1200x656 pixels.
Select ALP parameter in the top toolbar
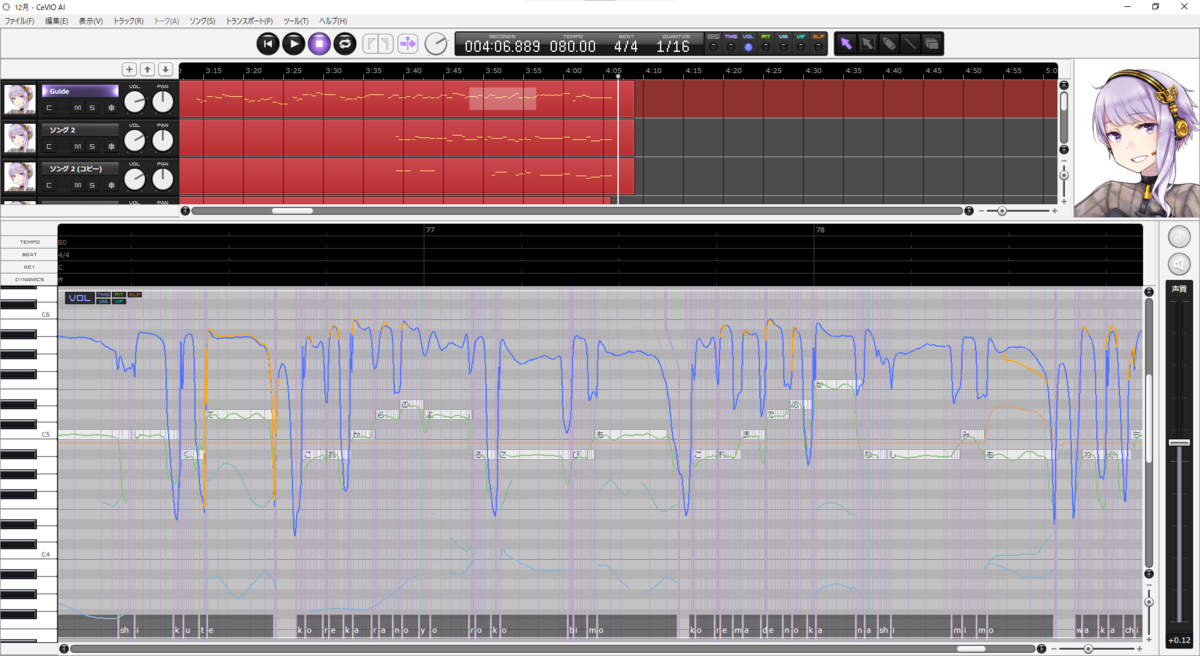pyautogui.click(x=818, y=43)
